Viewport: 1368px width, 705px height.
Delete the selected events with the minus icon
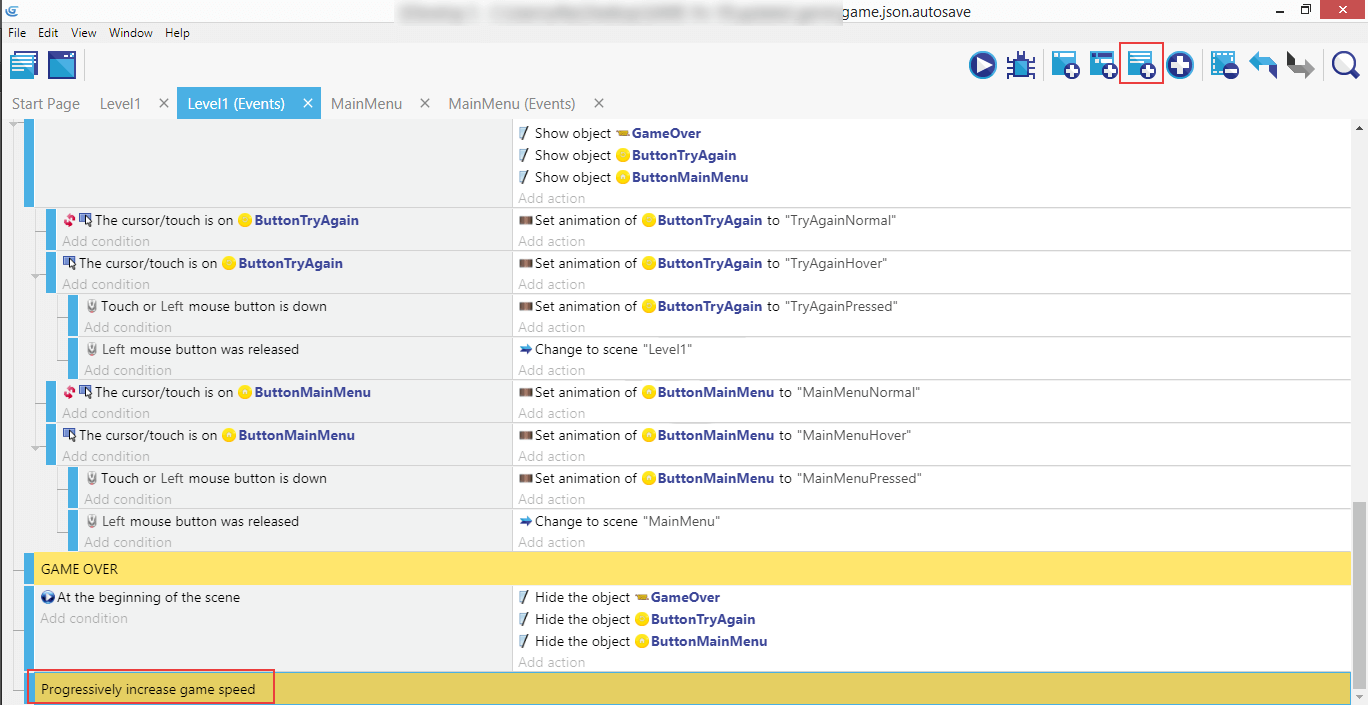(1224, 66)
